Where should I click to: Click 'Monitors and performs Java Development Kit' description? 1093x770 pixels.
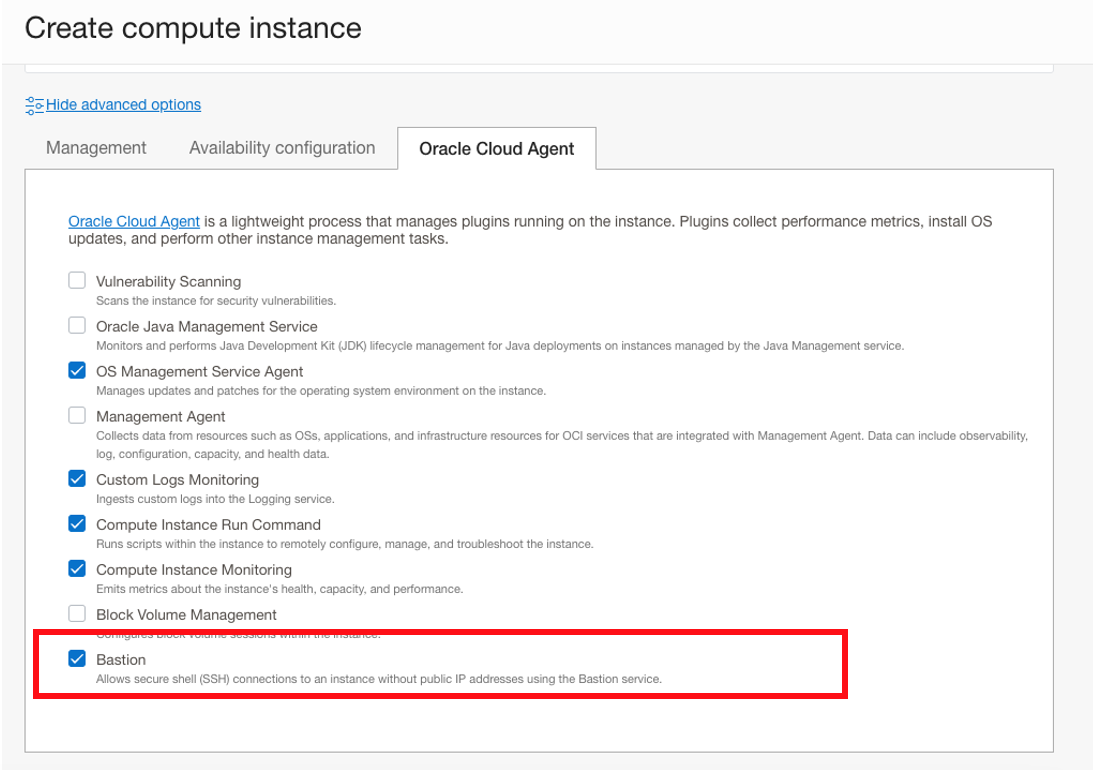[500, 346]
